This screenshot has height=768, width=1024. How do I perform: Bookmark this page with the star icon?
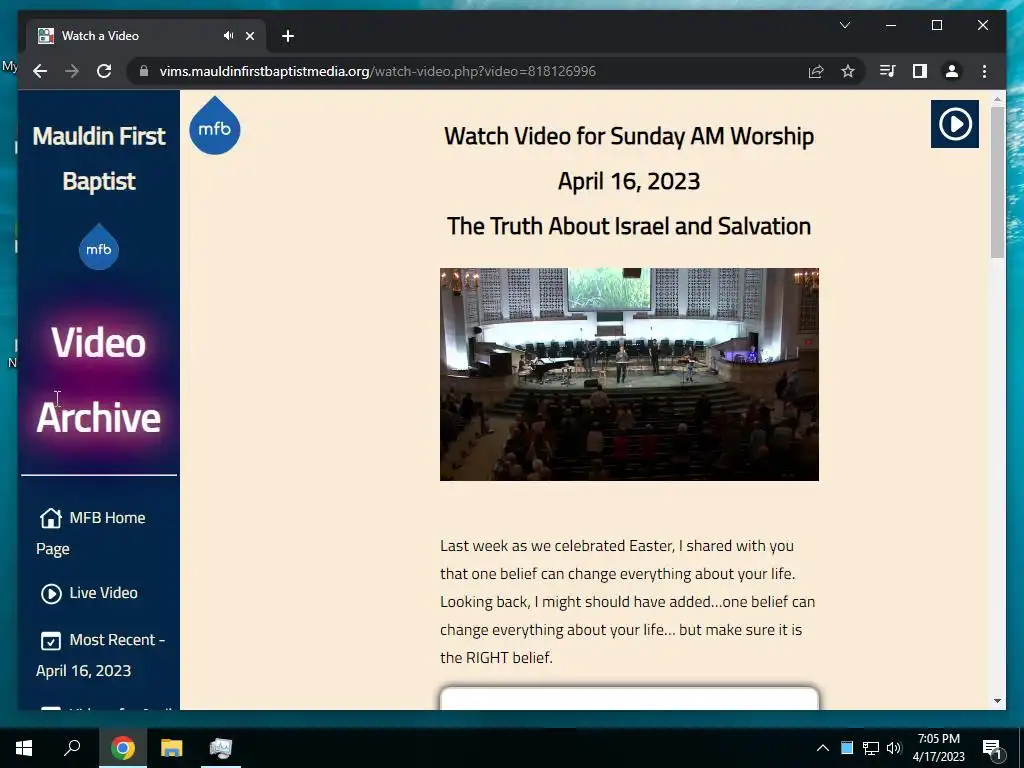pos(848,71)
